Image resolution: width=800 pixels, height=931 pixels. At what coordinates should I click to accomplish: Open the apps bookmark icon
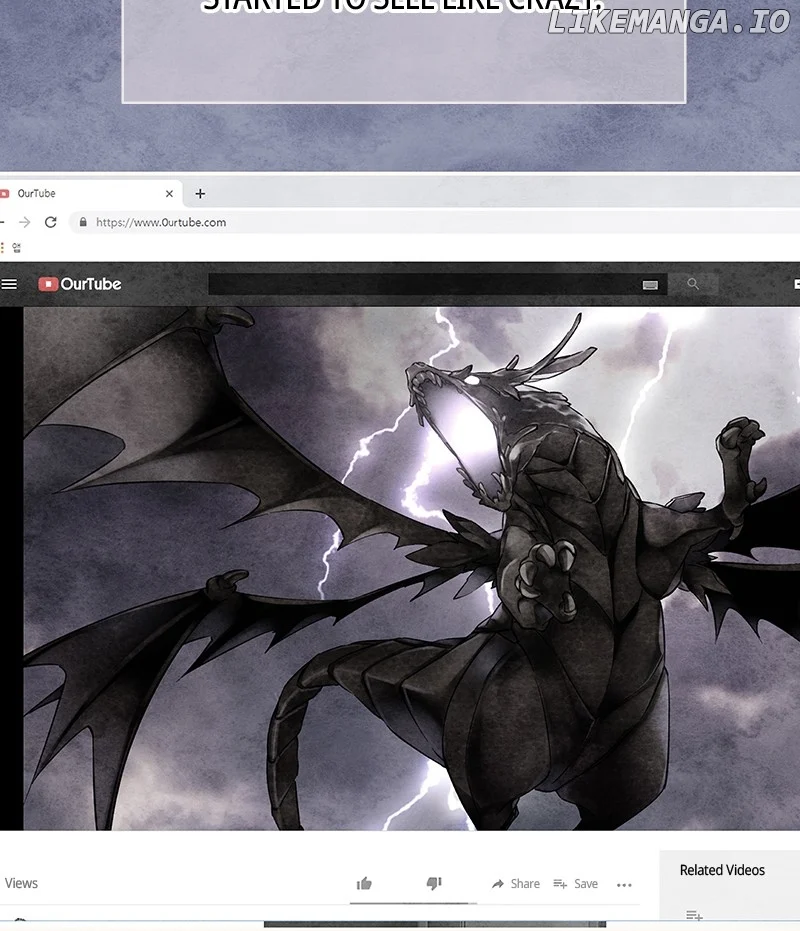pyautogui.click(x=16, y=248)
